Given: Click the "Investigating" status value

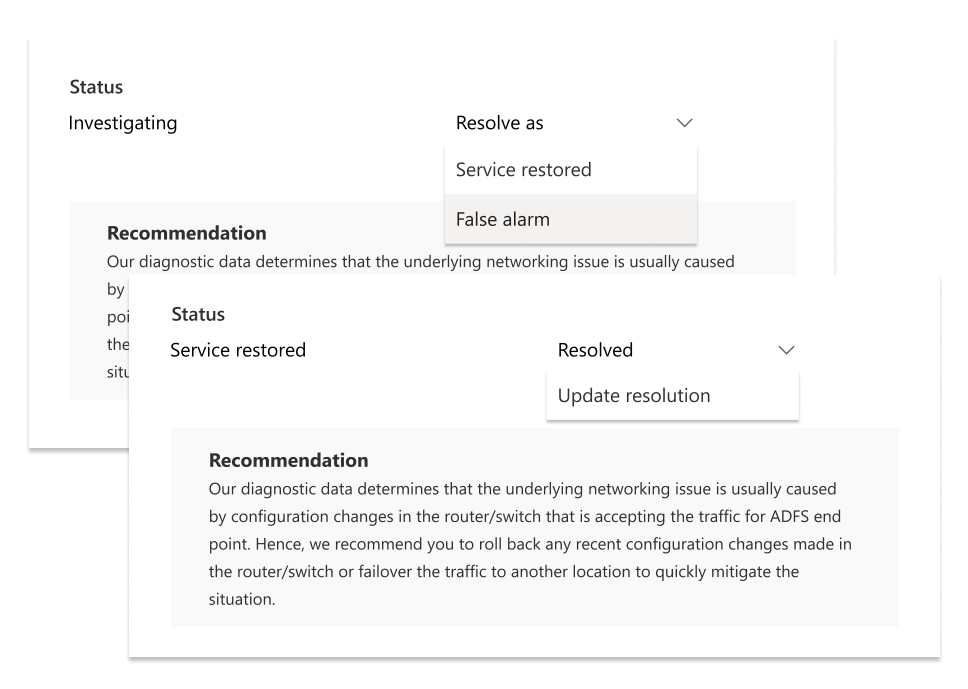Looking at the screenshot, I should (122, 123).
